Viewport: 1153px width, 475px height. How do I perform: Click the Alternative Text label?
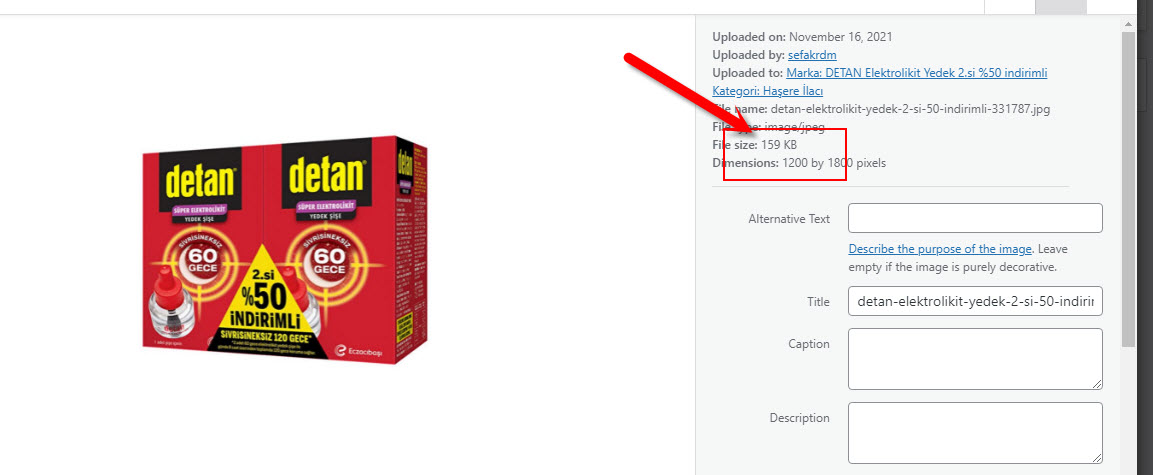point(789,218)
